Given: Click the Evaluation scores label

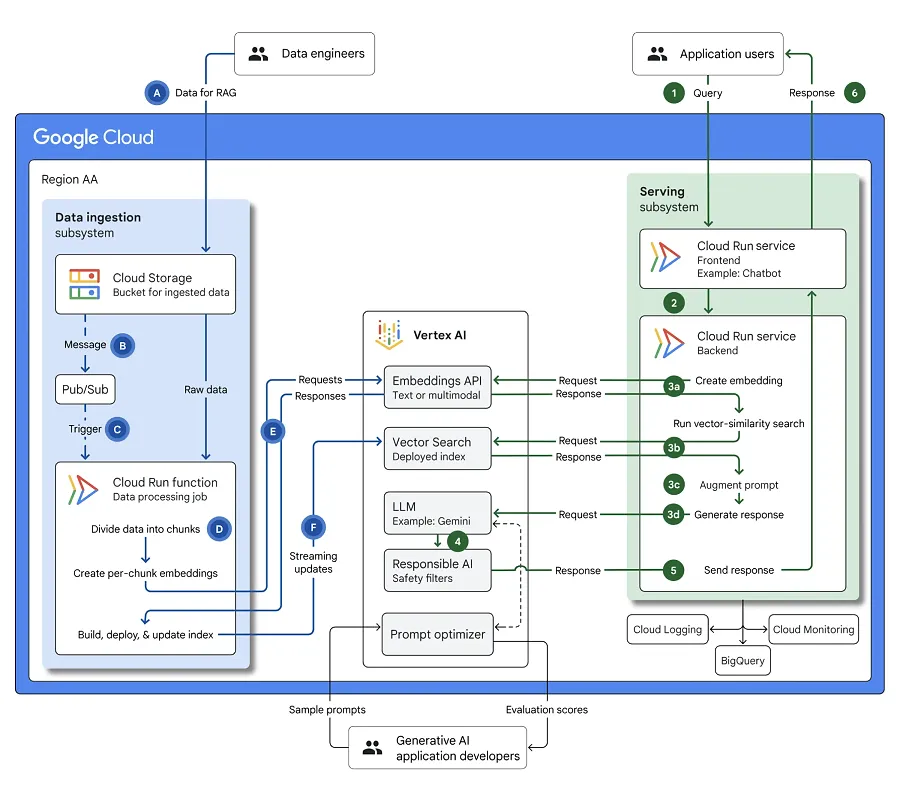Looking at the screenshot, I should 546,709.
